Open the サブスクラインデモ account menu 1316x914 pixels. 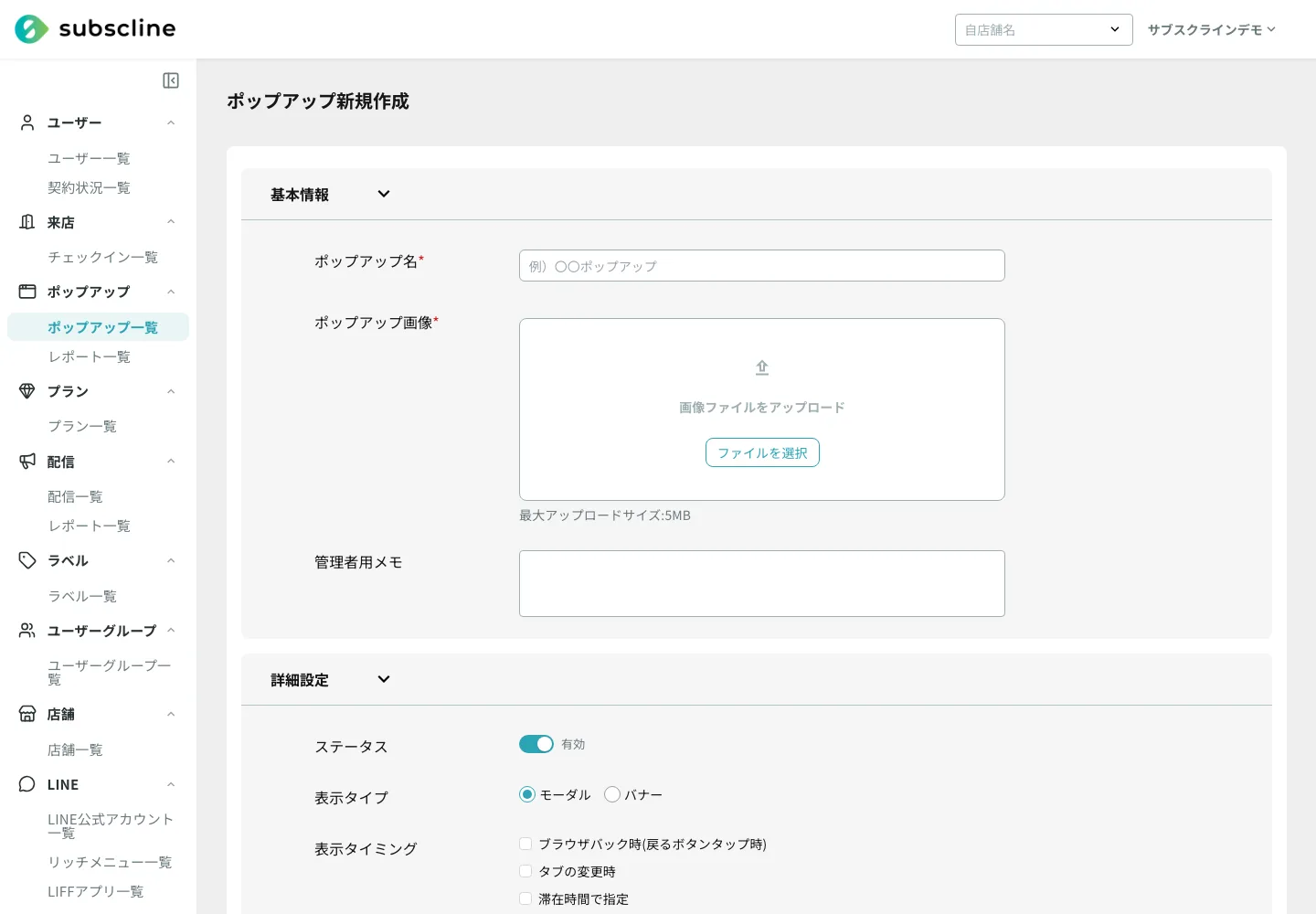[1211, 29]
